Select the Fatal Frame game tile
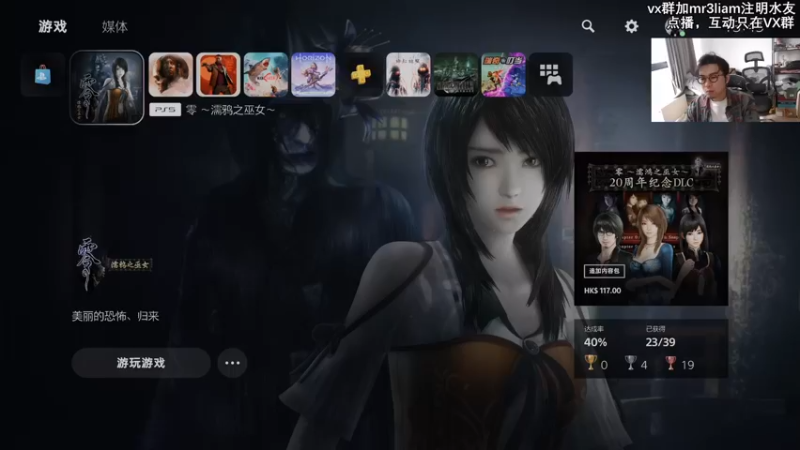 click(107, 87)
